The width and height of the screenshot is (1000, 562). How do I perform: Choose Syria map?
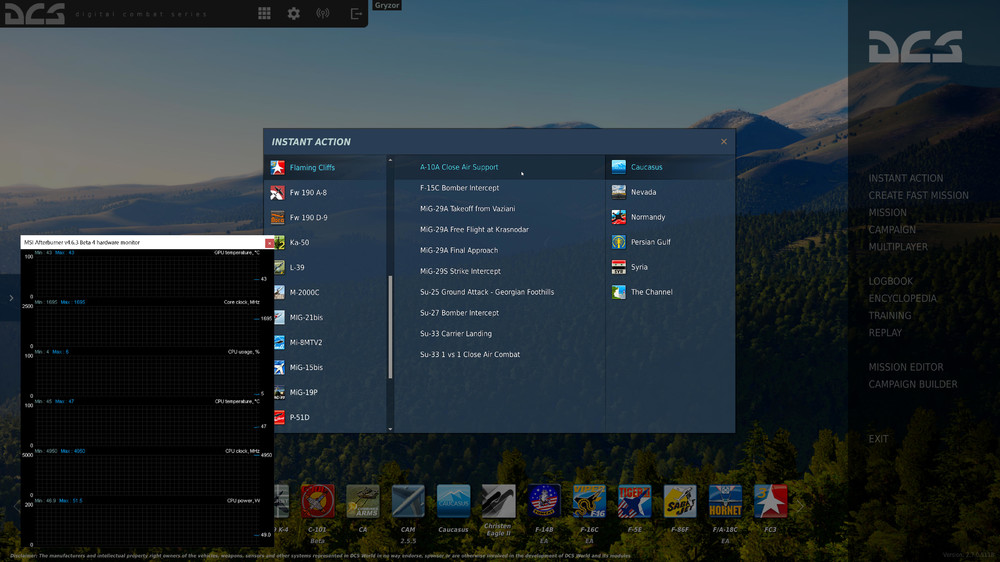click(670, 267)
